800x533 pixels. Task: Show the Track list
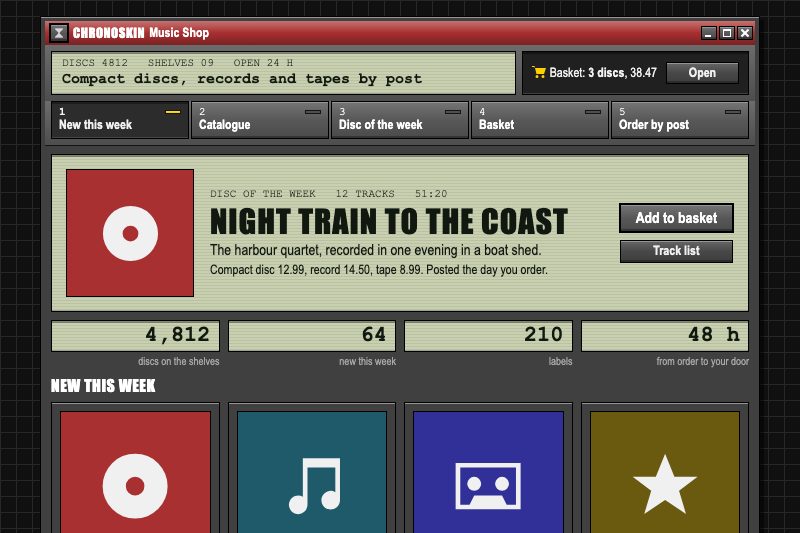click(x=676, y=251)
